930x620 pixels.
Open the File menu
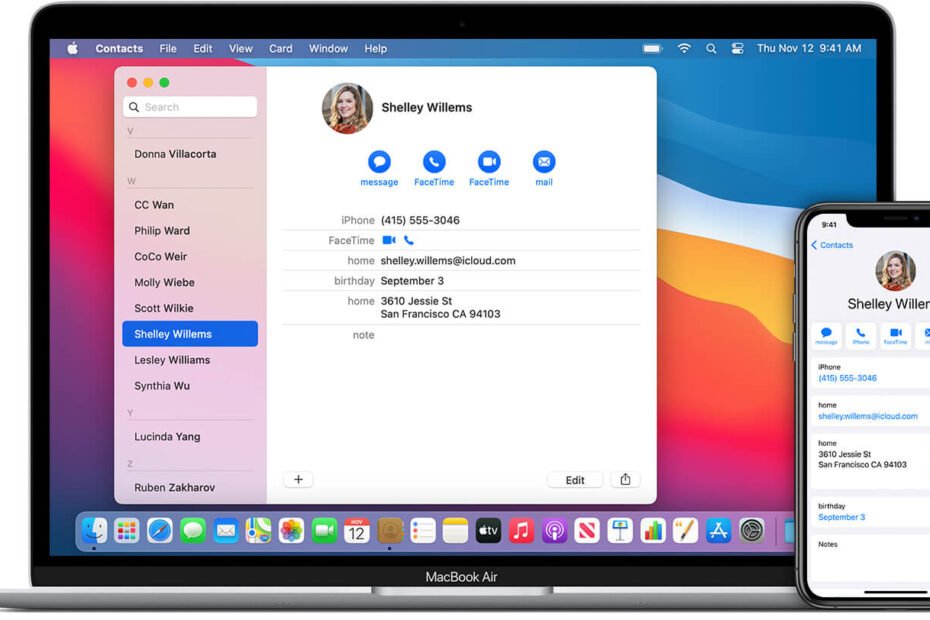click(168, 49)
